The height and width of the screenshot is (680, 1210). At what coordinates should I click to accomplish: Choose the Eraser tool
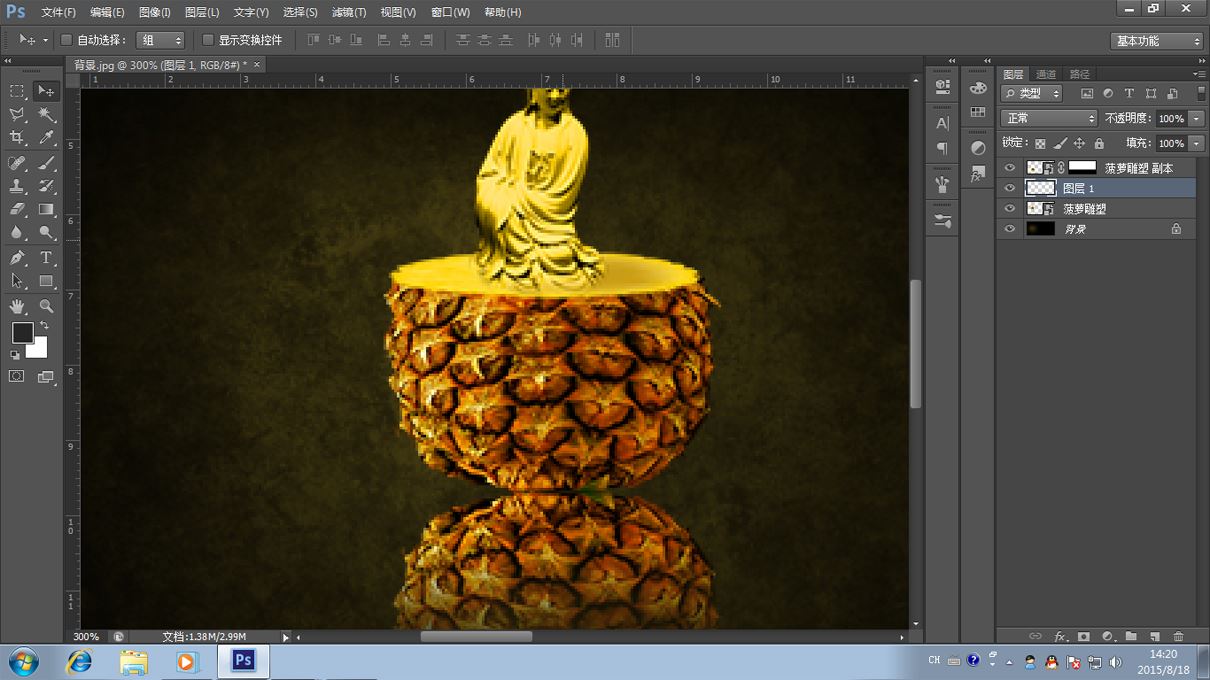point(17,210)
